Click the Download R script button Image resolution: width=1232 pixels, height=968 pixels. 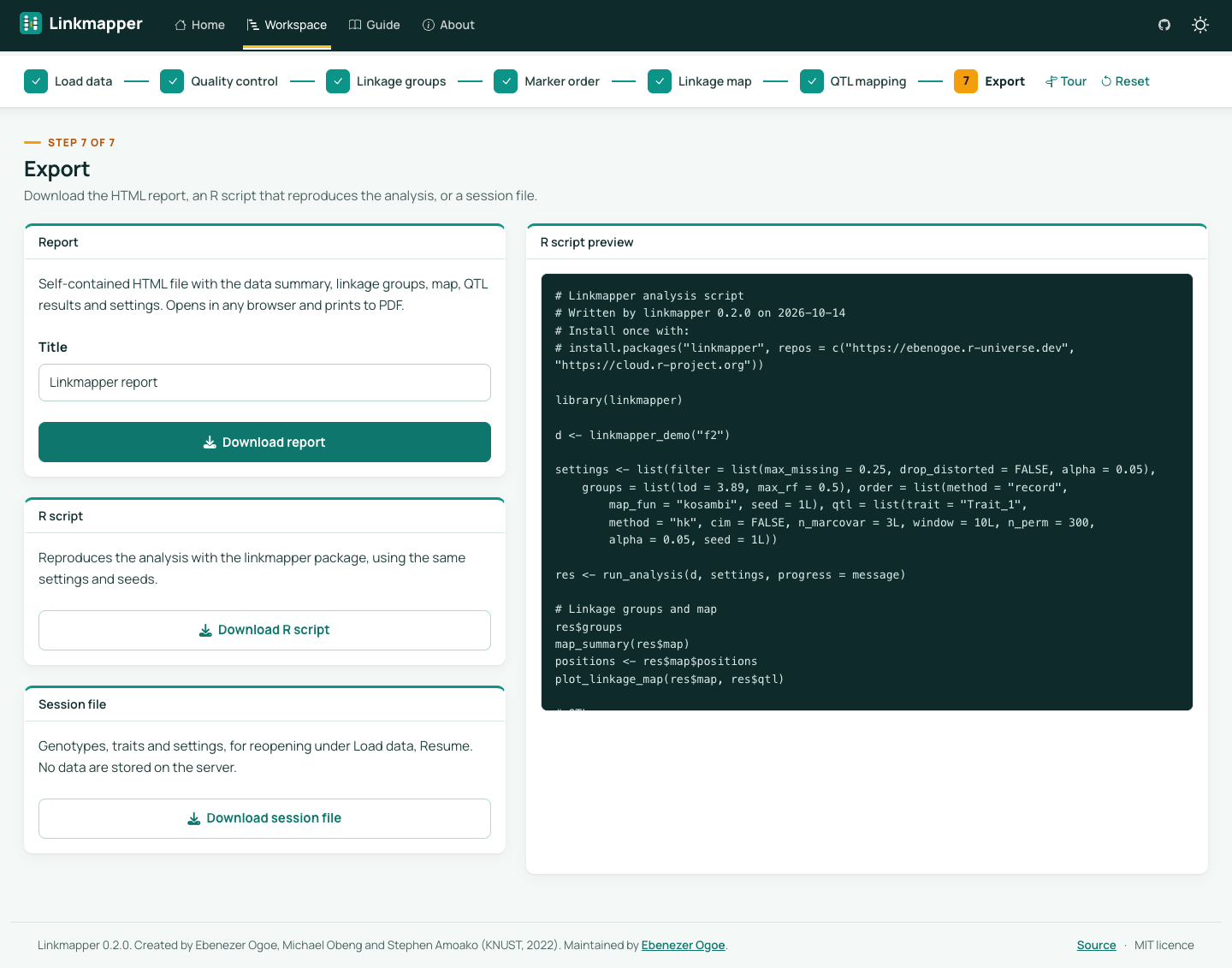264,630
